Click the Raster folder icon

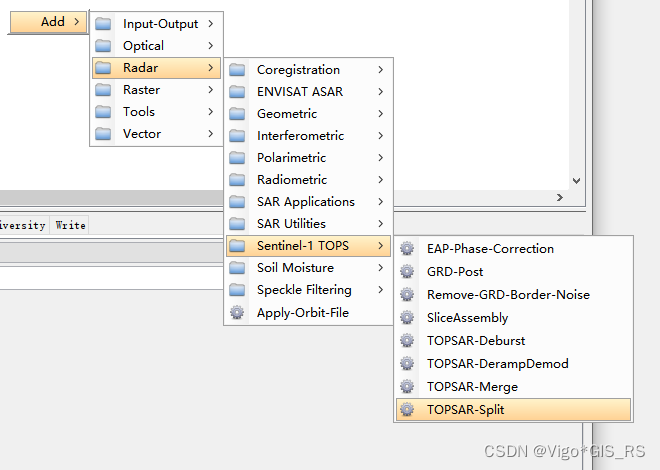coord(103,90)
